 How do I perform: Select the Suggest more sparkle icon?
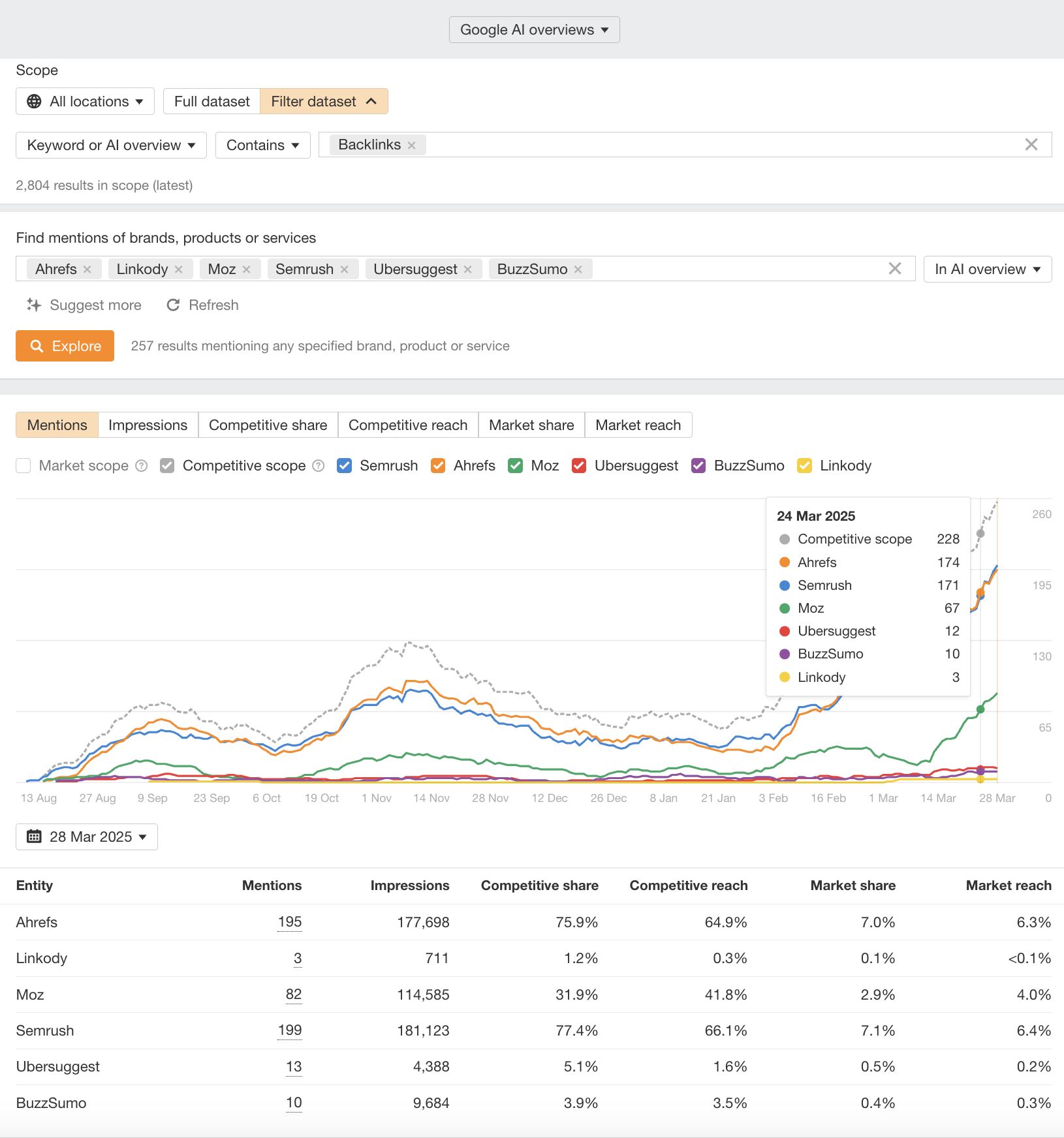[34, 305]
